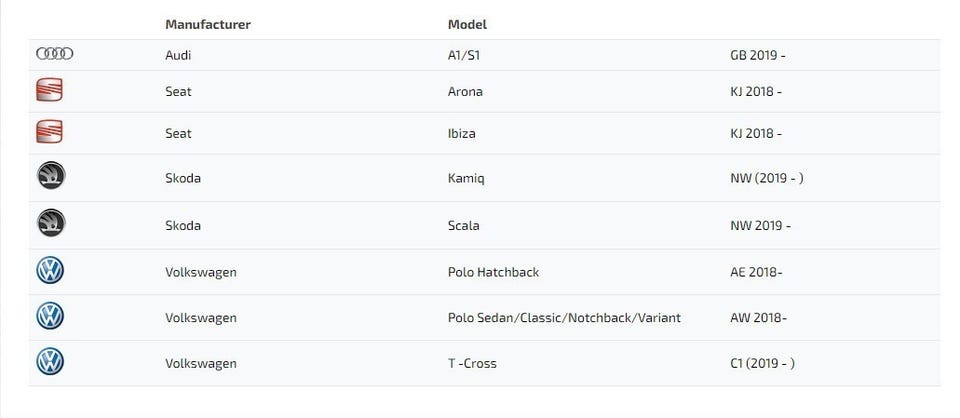Click the Volkswagen logo beside Polo Sedan
Viewport: 960px width, 418px height.
point(50,317)
